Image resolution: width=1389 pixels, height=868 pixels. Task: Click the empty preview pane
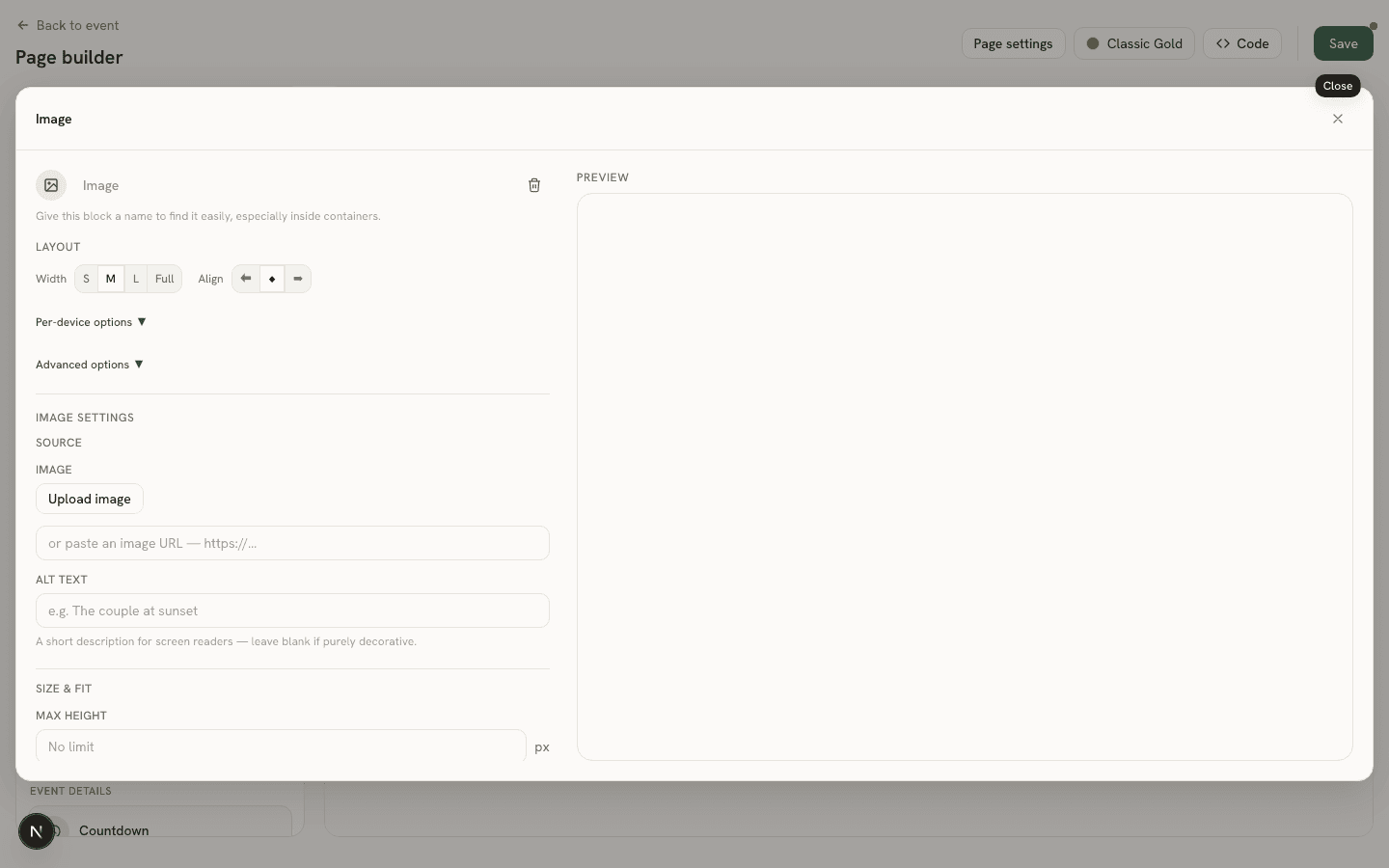965,476
